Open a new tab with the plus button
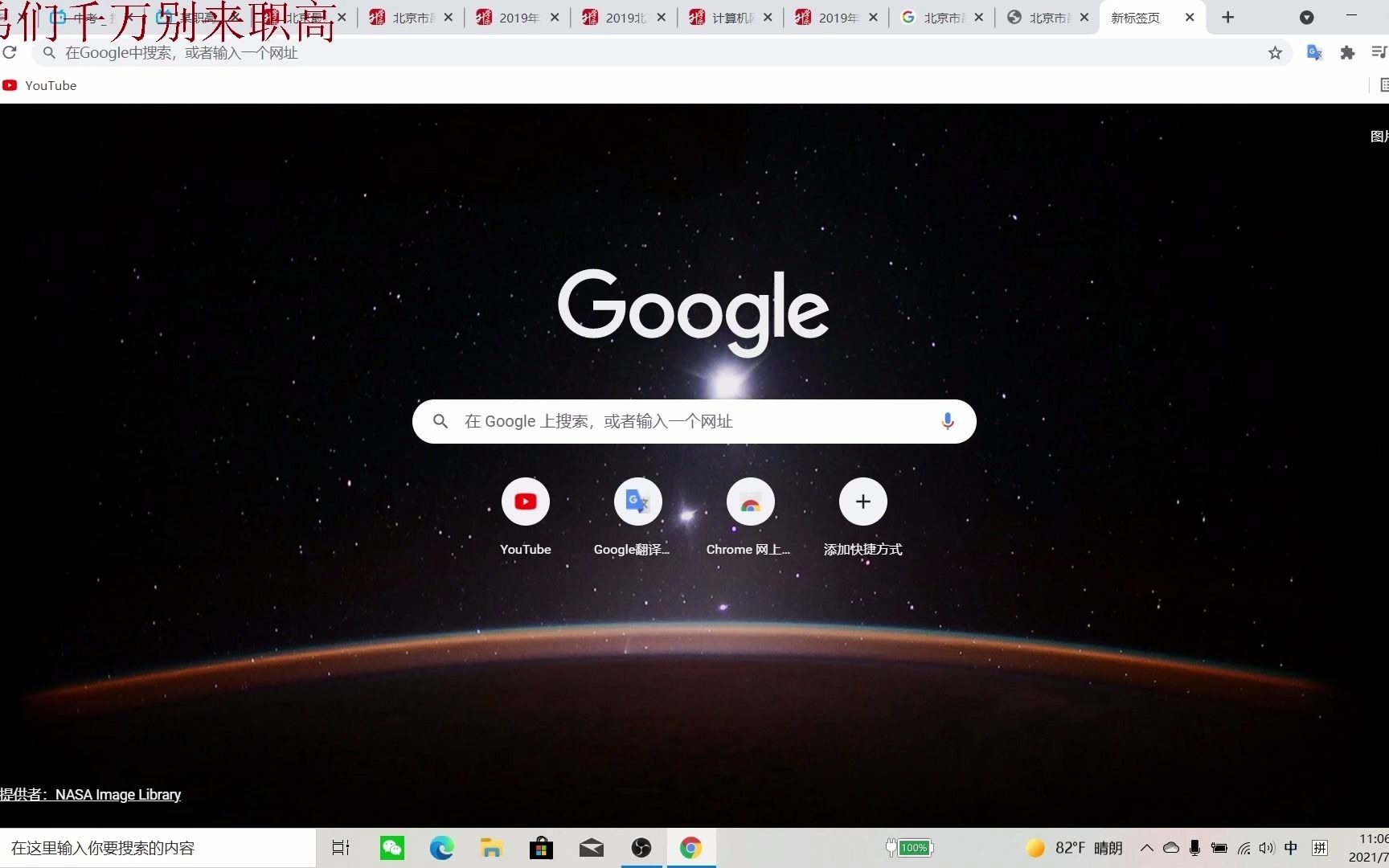 (1227, 18)
